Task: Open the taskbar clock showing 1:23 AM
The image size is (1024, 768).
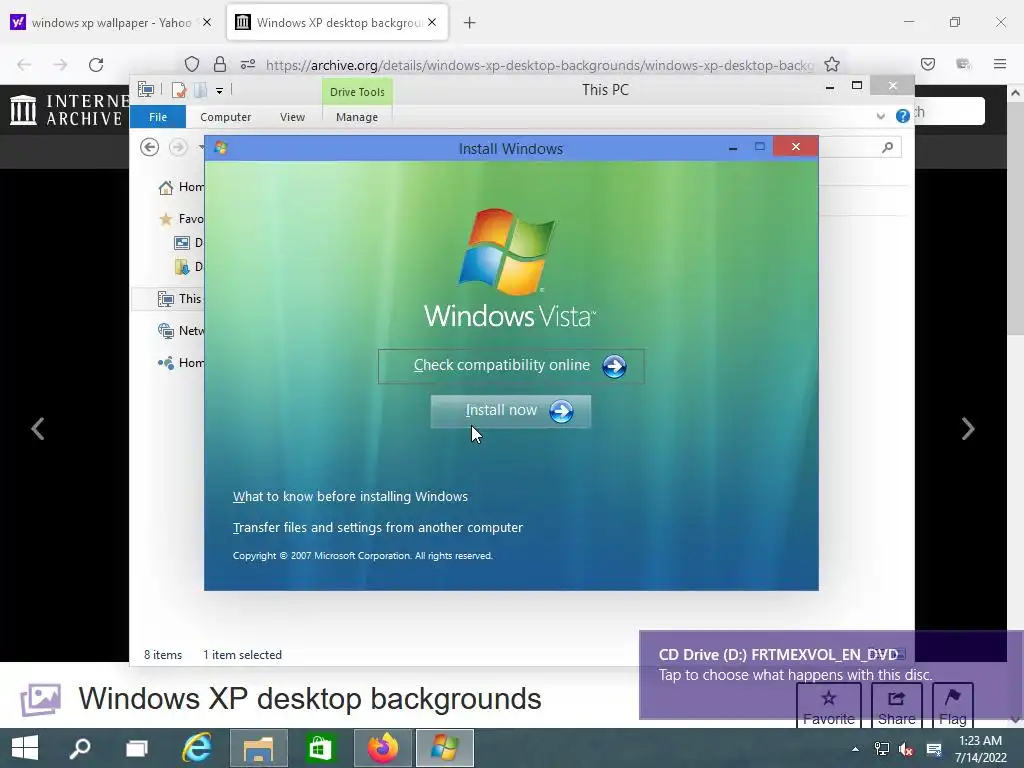Action: pos(980,749)
